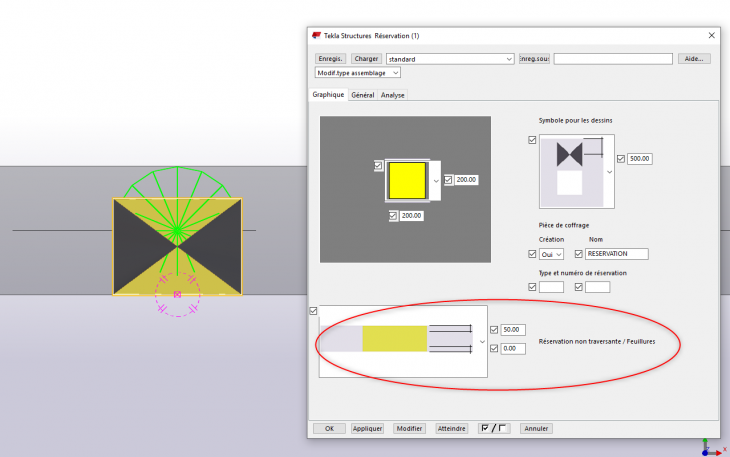Open the Analyse tab
The height and width of the screenshot is (457, 730).
click(393, 95)
